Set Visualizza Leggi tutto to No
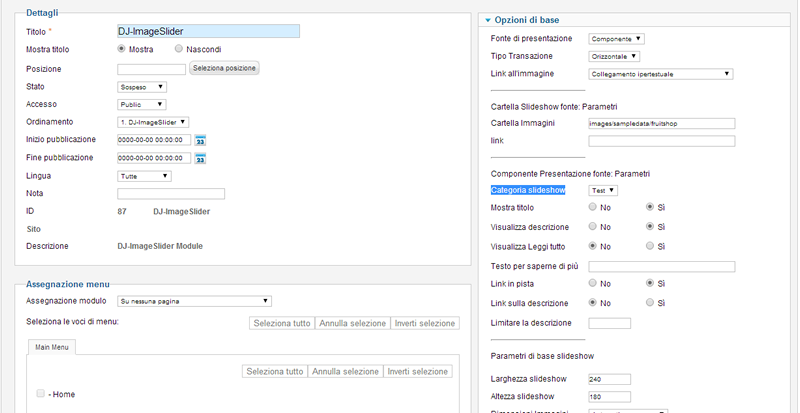The height and width of the screenshot is (413, 800). [x=592, y=246]
